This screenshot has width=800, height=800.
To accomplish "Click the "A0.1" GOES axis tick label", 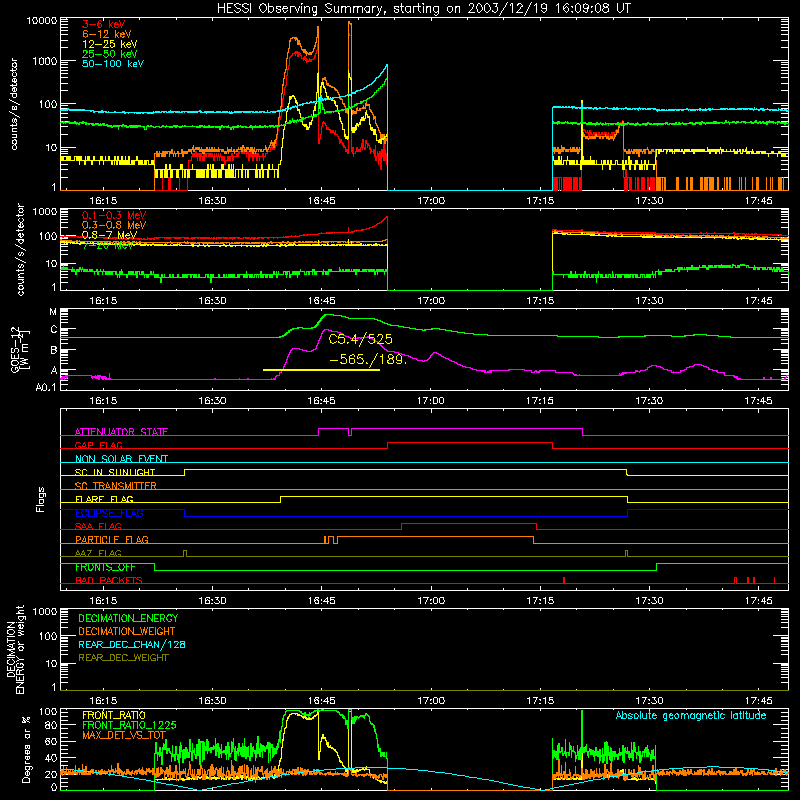I will tap(45, 388).
